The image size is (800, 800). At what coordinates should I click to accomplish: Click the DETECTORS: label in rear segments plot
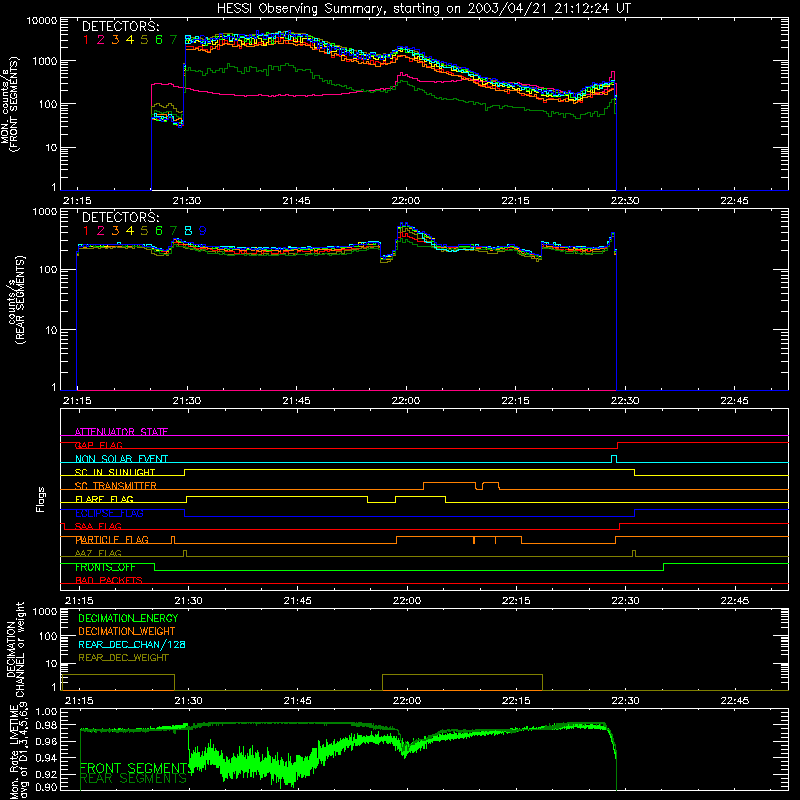click(x=120, y=217)
